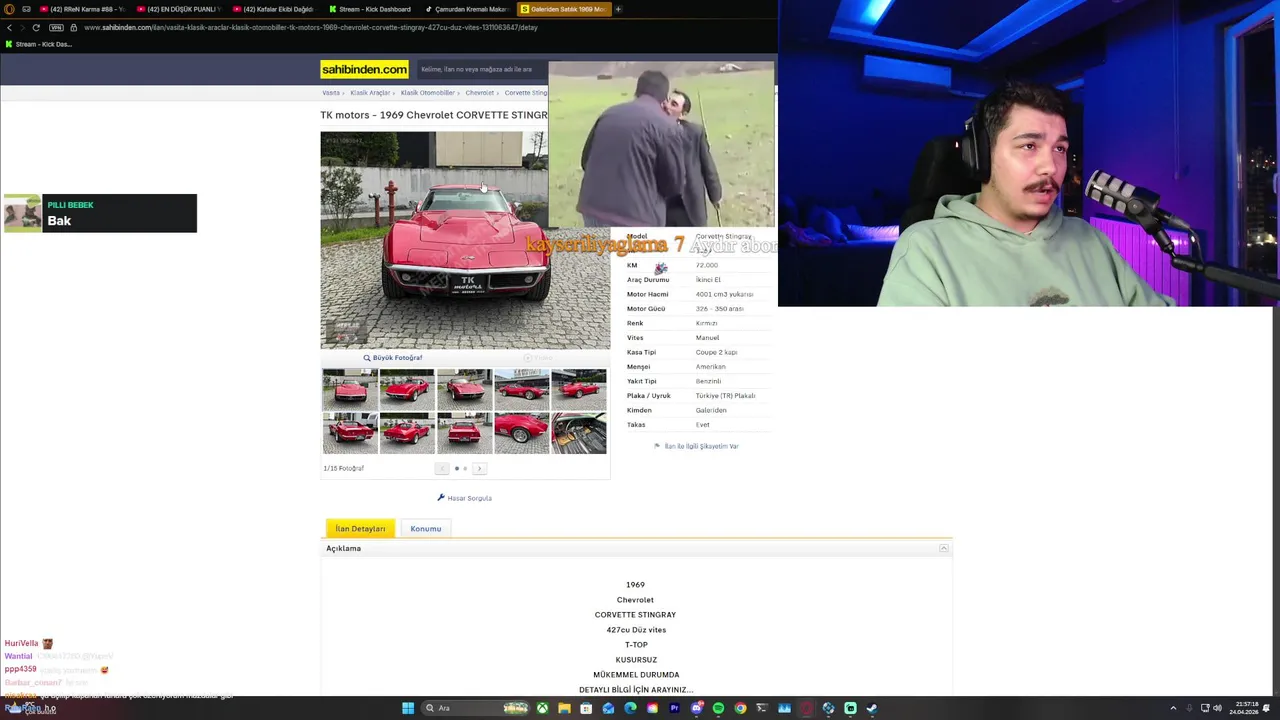Open the Vasıta breadcrumb link
Image resolution: width=1280 pixels, height=720 pixels.
331,93
